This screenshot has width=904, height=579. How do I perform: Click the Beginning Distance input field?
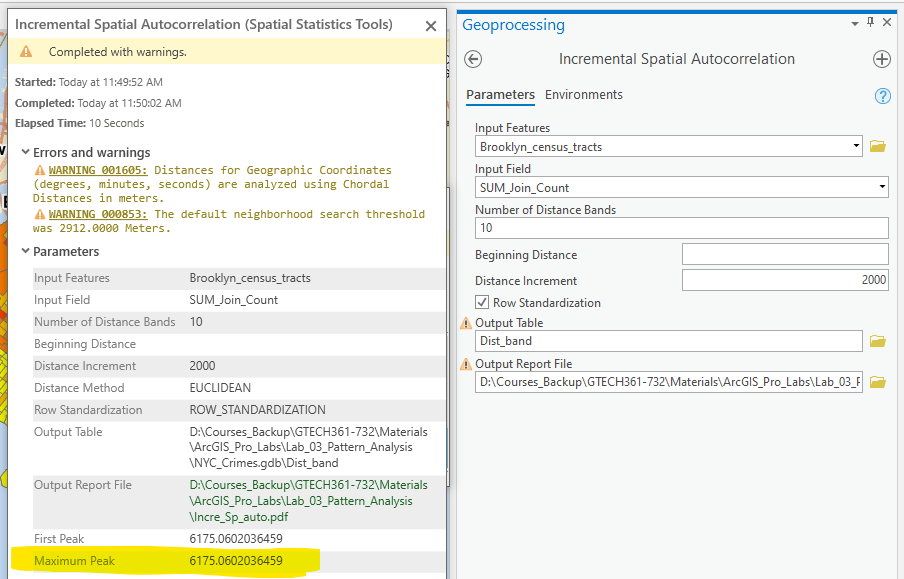pos(784,255)
